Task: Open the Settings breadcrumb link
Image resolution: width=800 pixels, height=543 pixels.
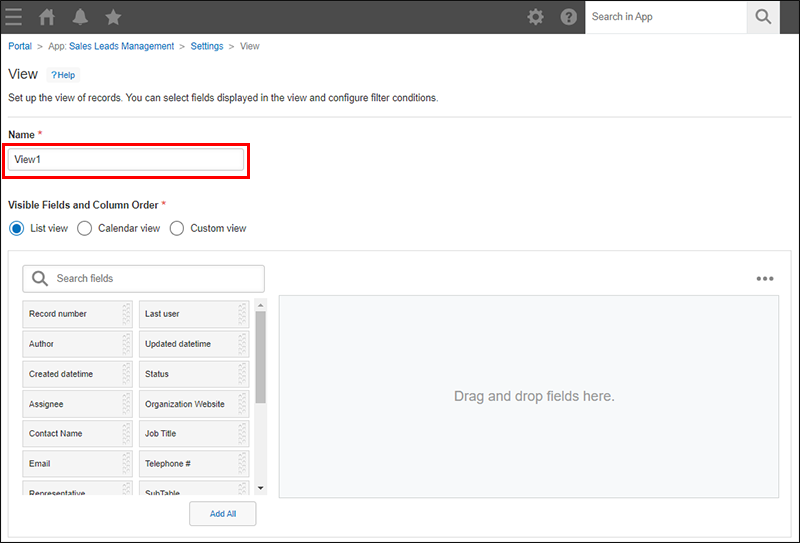Action: pos(207,46)
